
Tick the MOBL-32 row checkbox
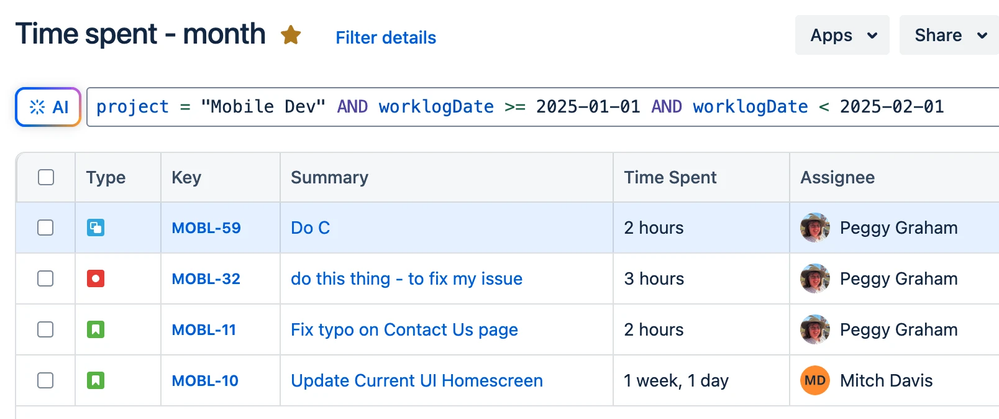tap(46, 279)
